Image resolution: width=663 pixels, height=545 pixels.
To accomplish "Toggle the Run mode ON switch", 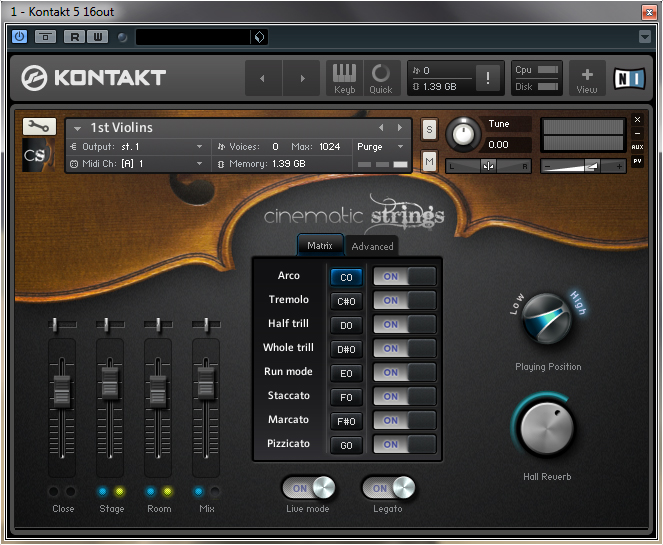I will [405, 372].
